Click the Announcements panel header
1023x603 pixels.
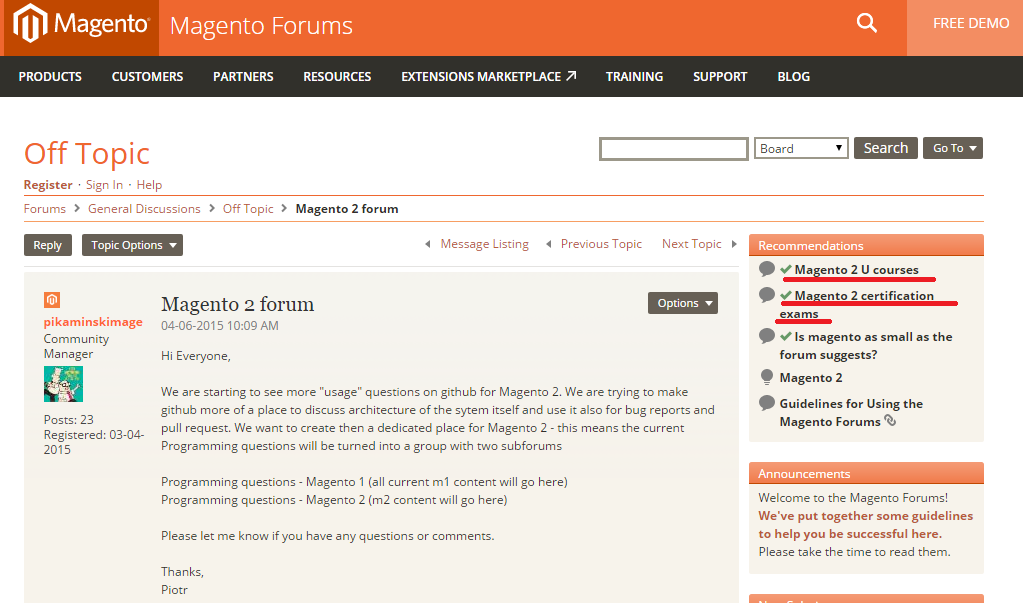pyautogui.click(x=866, y=473)
